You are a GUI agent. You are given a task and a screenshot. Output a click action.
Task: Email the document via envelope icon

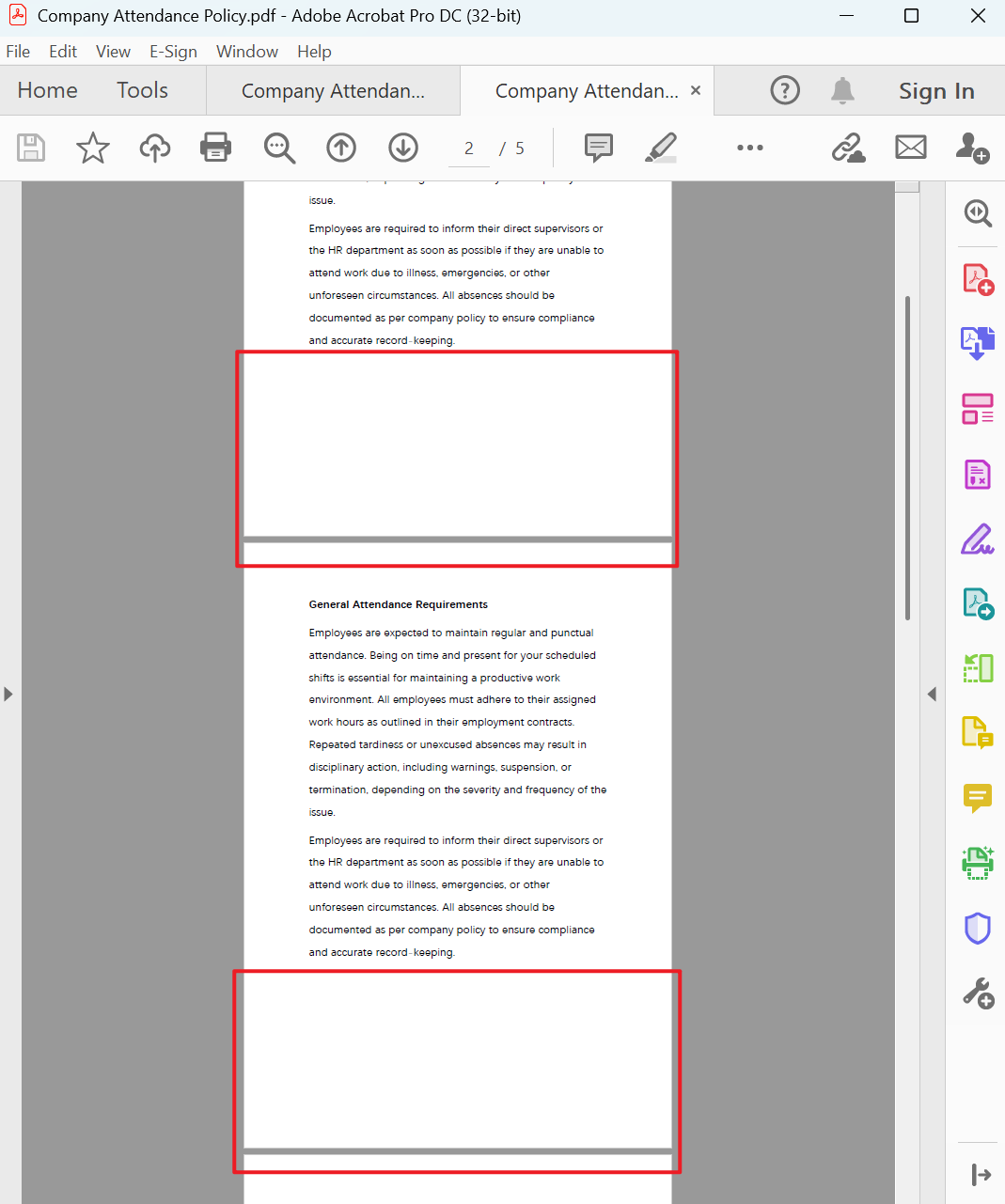pyautogui.click(x=910, y=148)
